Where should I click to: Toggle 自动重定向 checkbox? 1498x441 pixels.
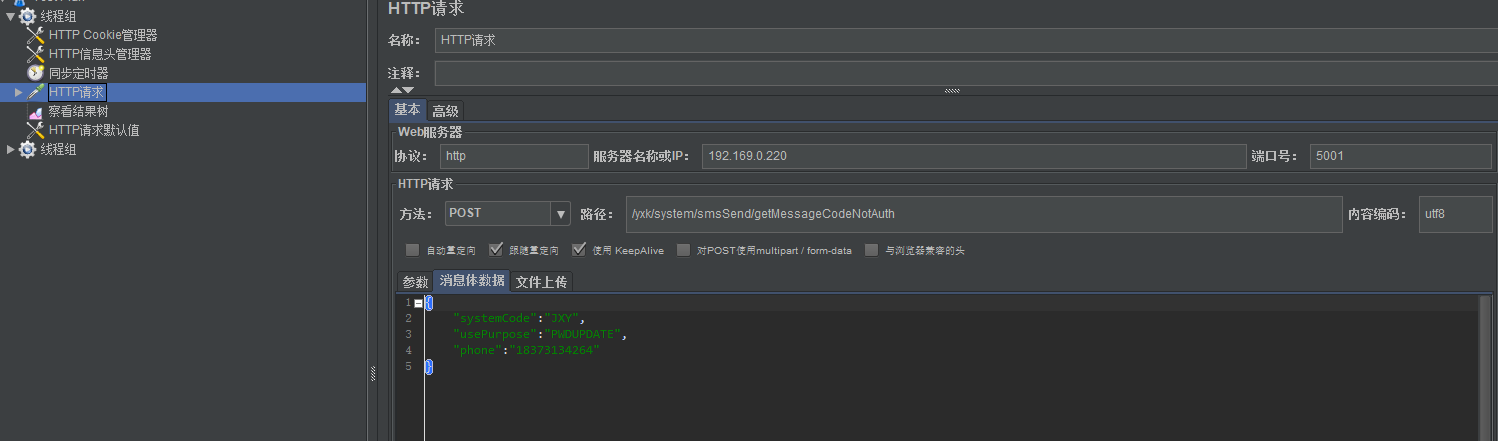tap(412, 250)
